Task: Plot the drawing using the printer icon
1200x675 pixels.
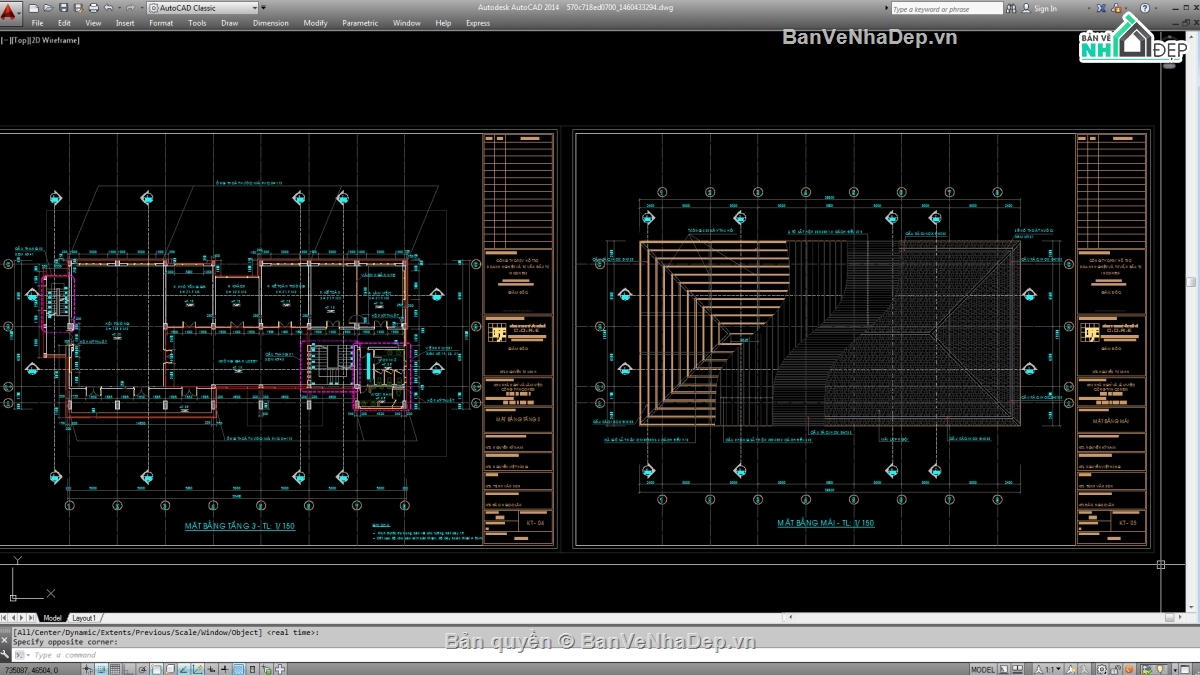Action: coord(93,8)
